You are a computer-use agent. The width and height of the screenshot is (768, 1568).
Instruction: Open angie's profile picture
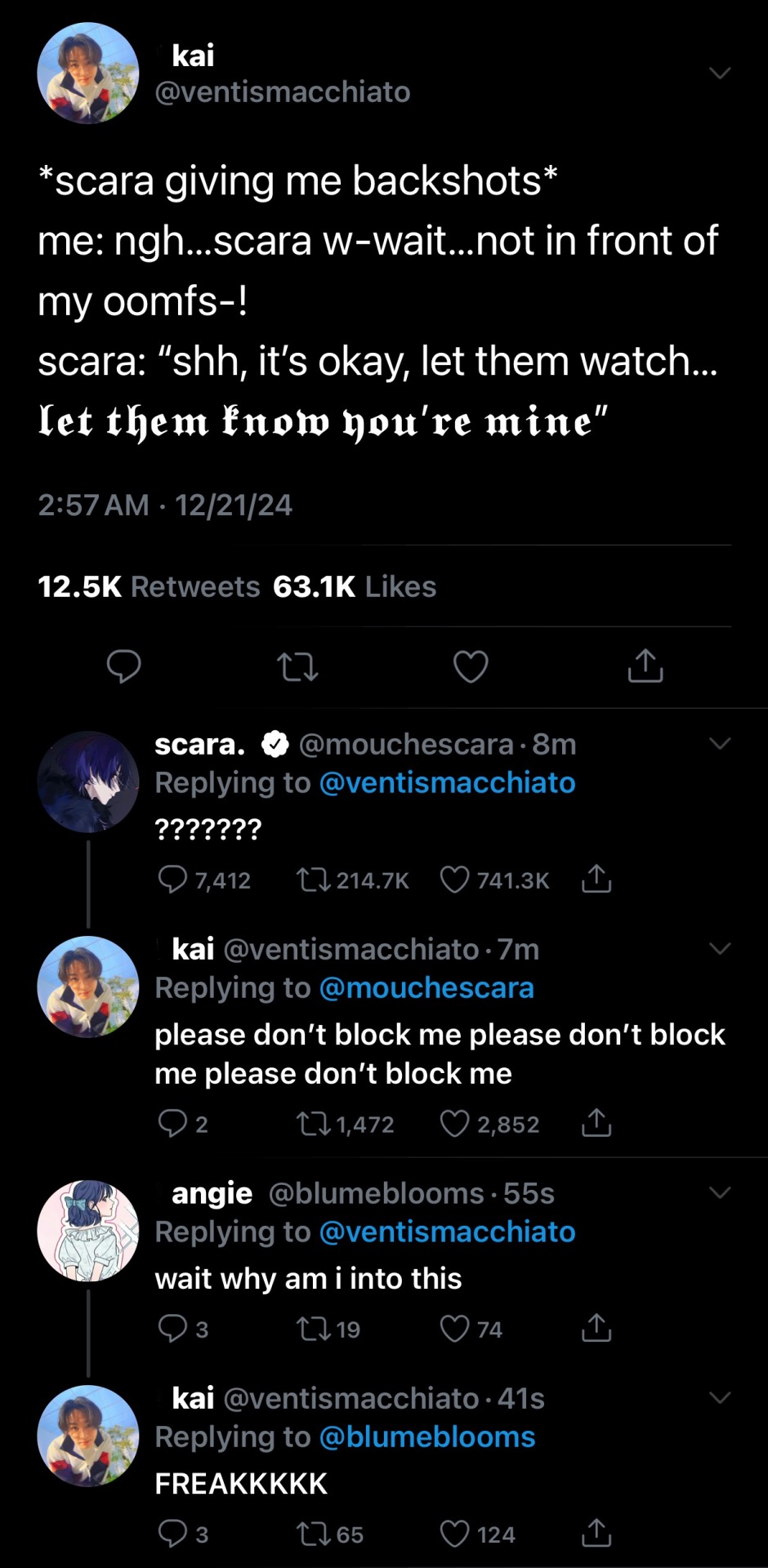[x=88, y=1231]
